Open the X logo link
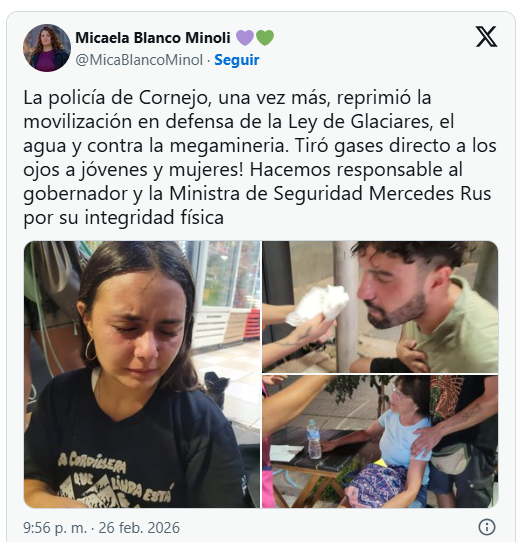This screenshot has height=542, width=522. pyautogui.click(x=486, y=36)
